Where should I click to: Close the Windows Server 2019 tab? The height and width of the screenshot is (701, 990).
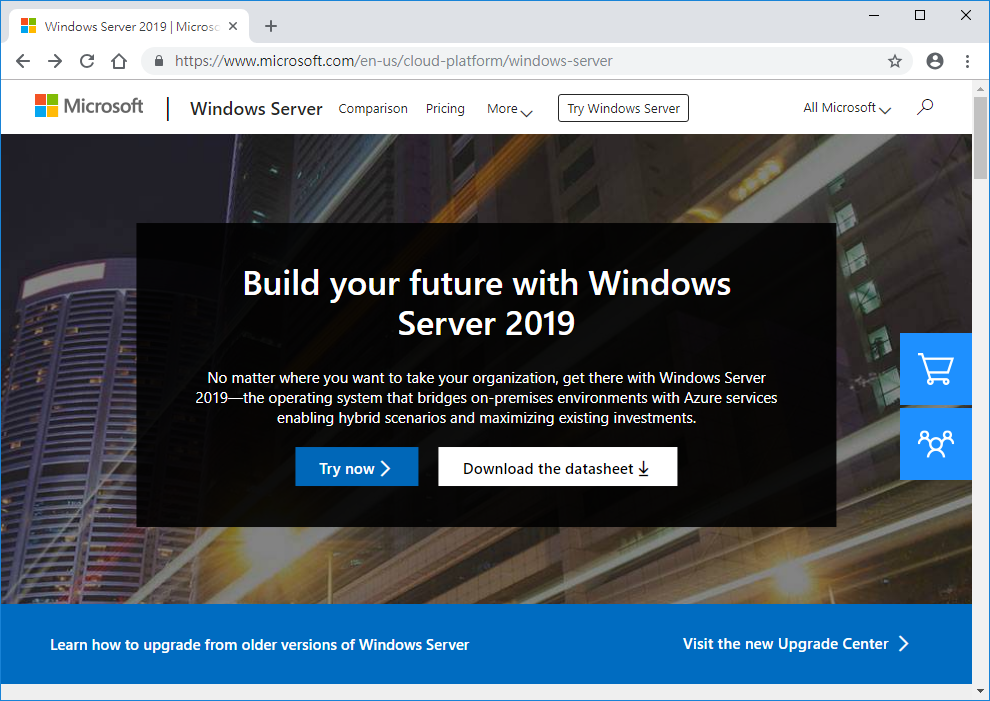(x=233, y=26)
